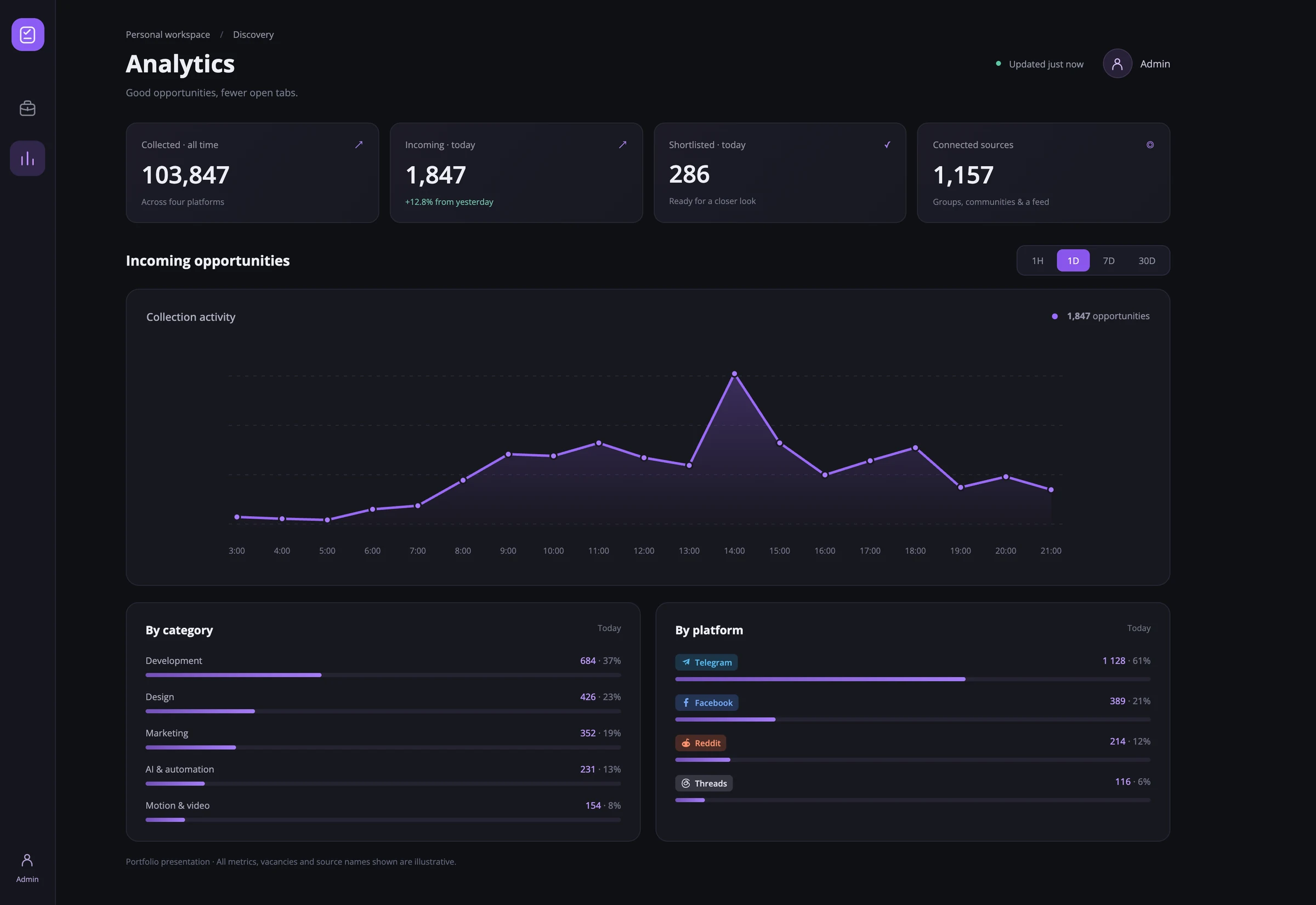
Task: Click the 154 · 8% Motion & video value
Action: point(603,806)
